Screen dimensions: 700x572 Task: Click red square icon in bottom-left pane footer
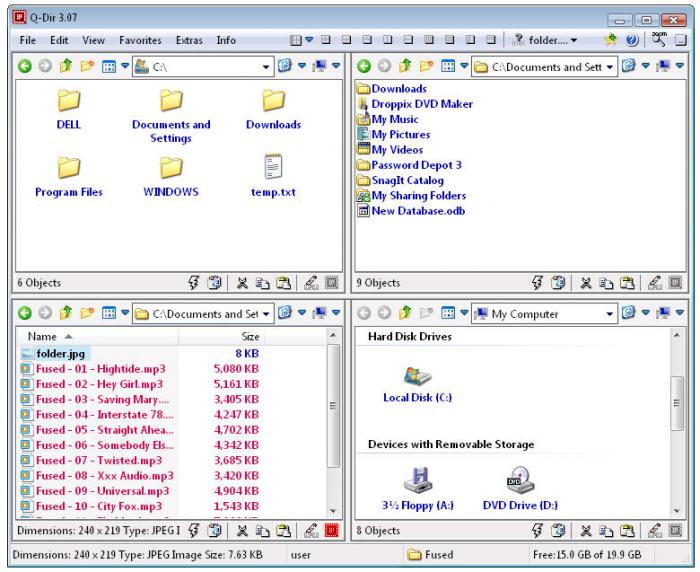pyautogui.click(x=330, y=531)
